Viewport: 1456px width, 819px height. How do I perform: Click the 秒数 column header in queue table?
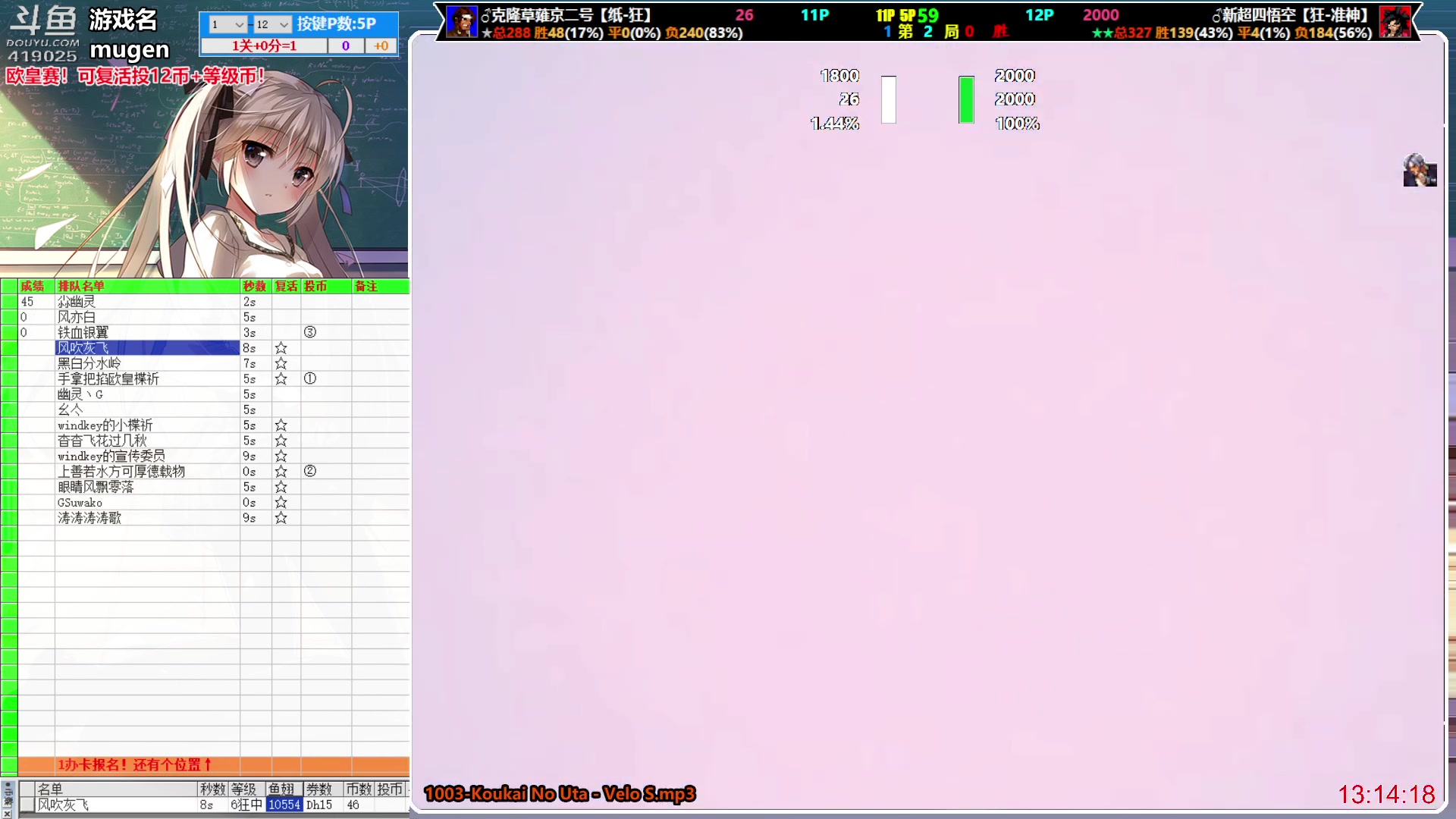pyautogui.click(x=255, y=286)
